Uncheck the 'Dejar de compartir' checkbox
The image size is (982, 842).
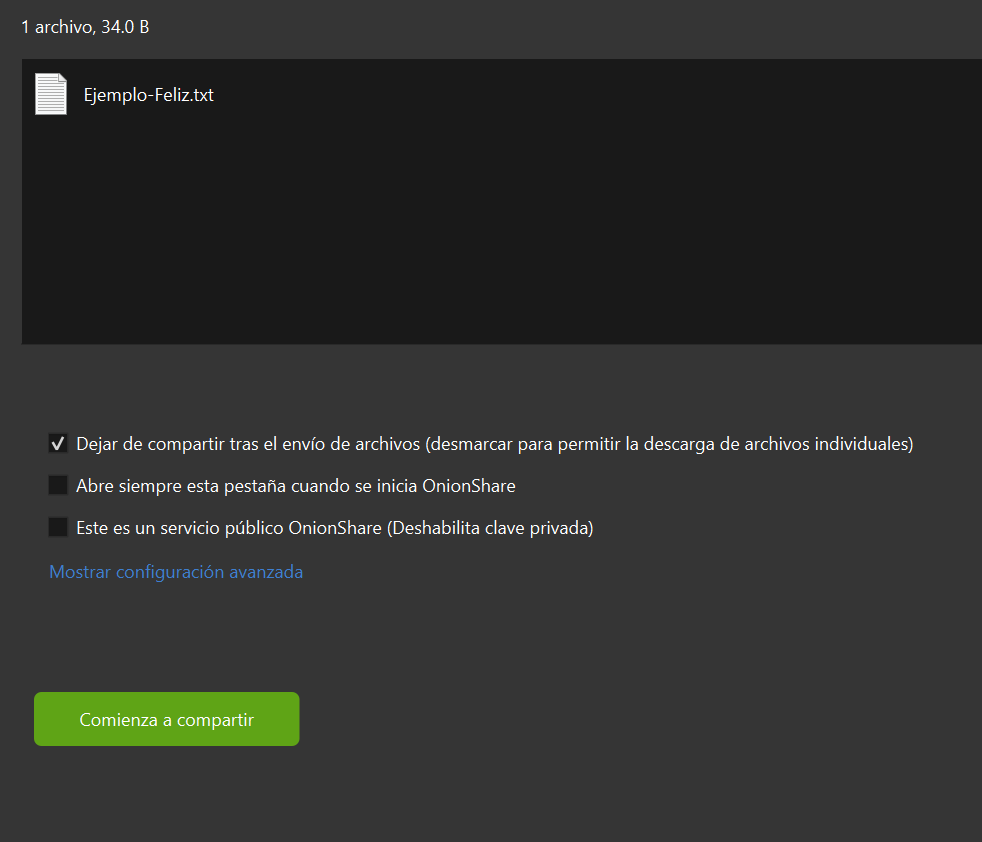[58, 444]
